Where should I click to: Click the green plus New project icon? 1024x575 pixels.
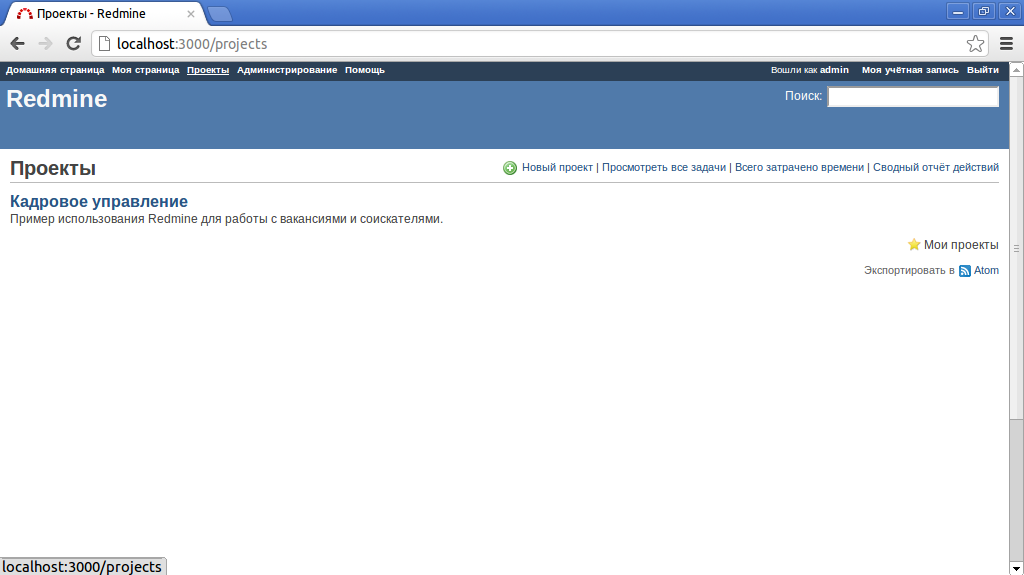click(510, 168)
